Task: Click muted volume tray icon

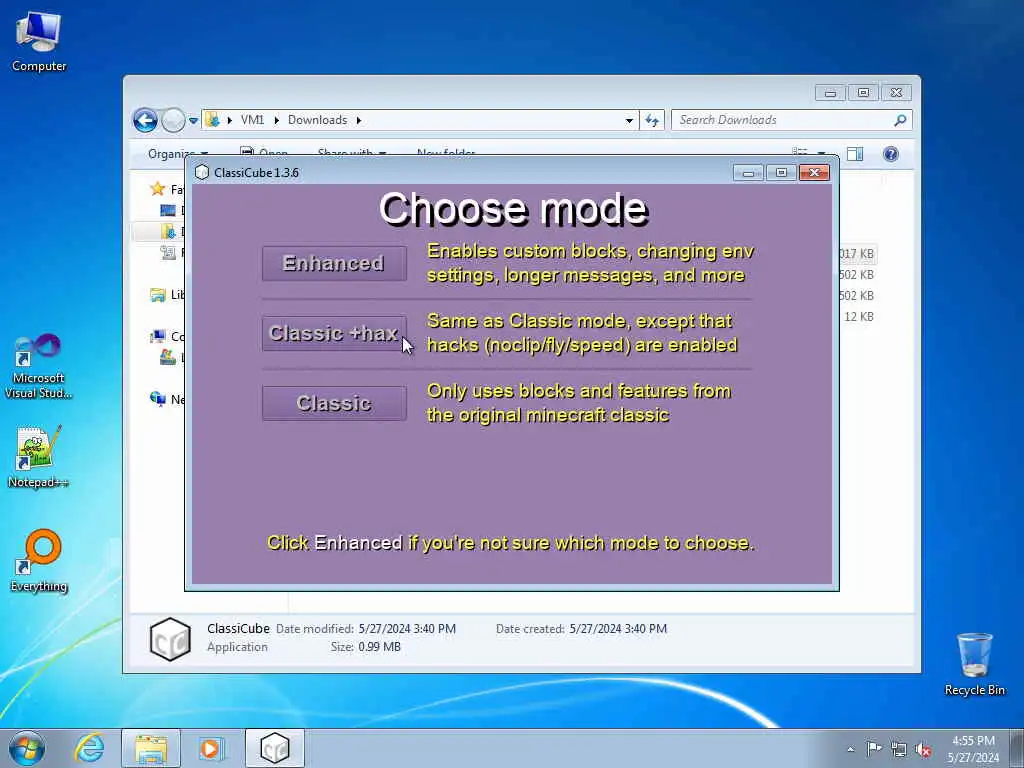Action: (x=923, y=749)
